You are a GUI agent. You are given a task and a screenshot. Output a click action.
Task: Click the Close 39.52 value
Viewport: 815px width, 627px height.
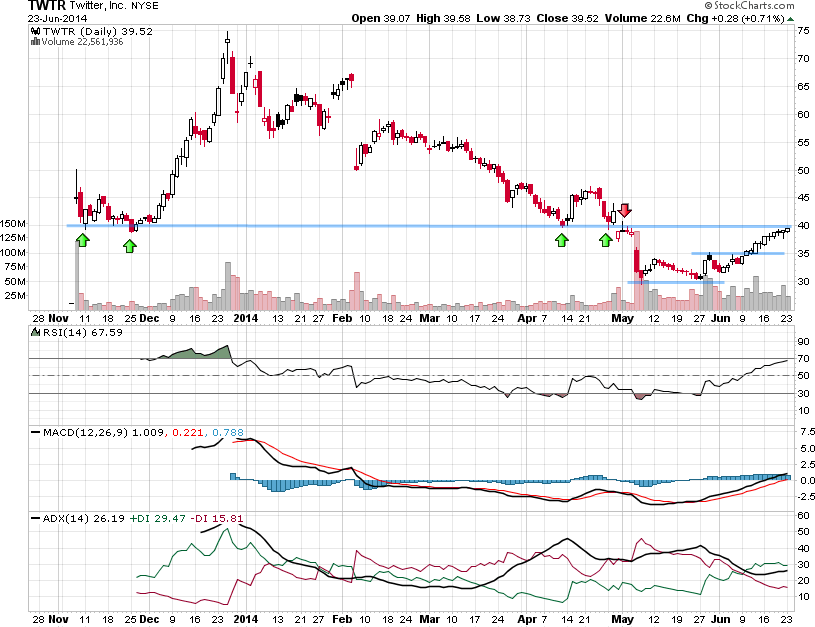pyautogui.click(x=568, y=18)
